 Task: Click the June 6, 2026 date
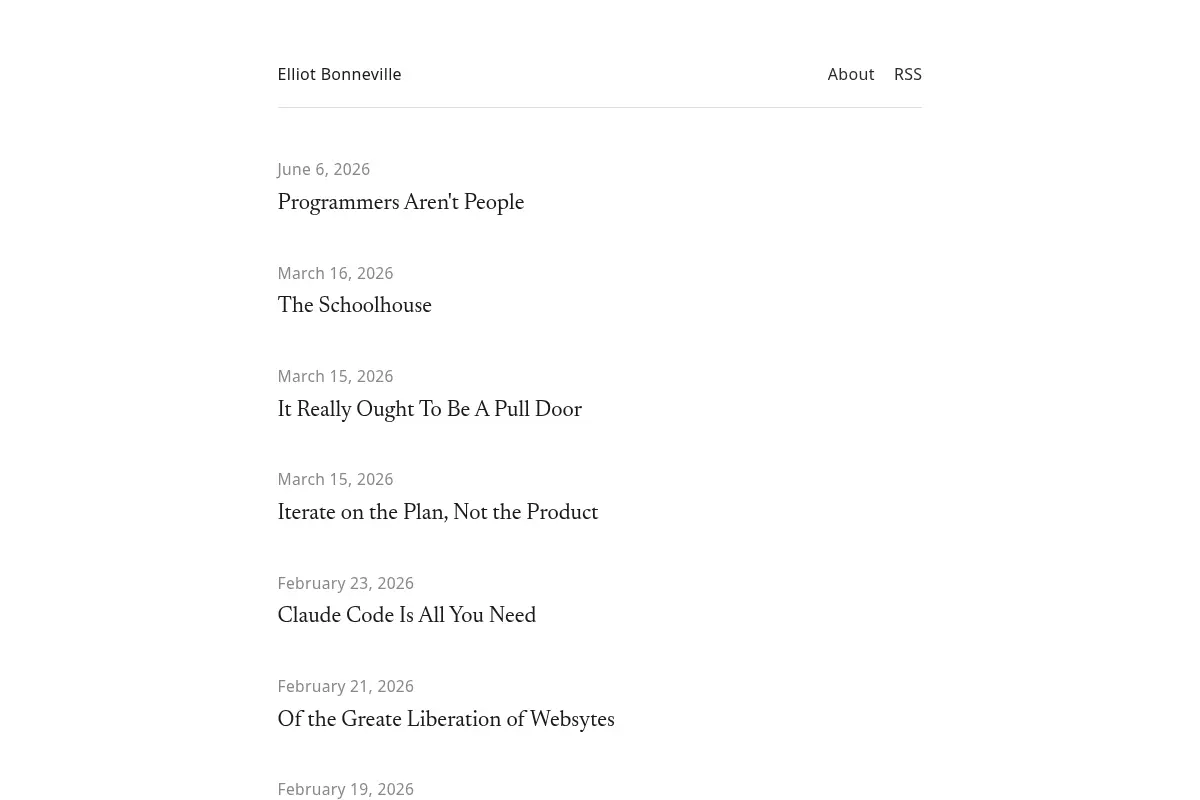323,169
